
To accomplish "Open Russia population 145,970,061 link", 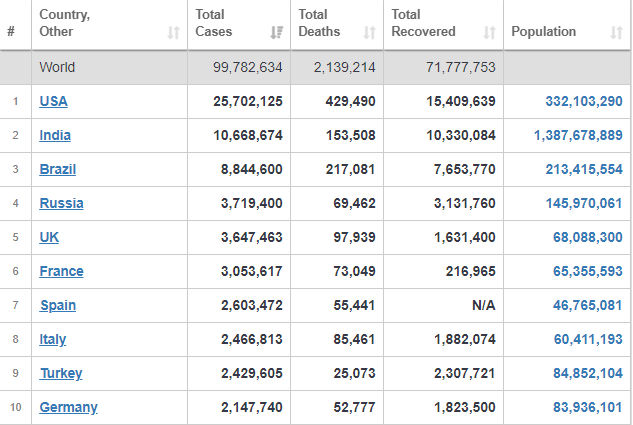I will point(584,203).
